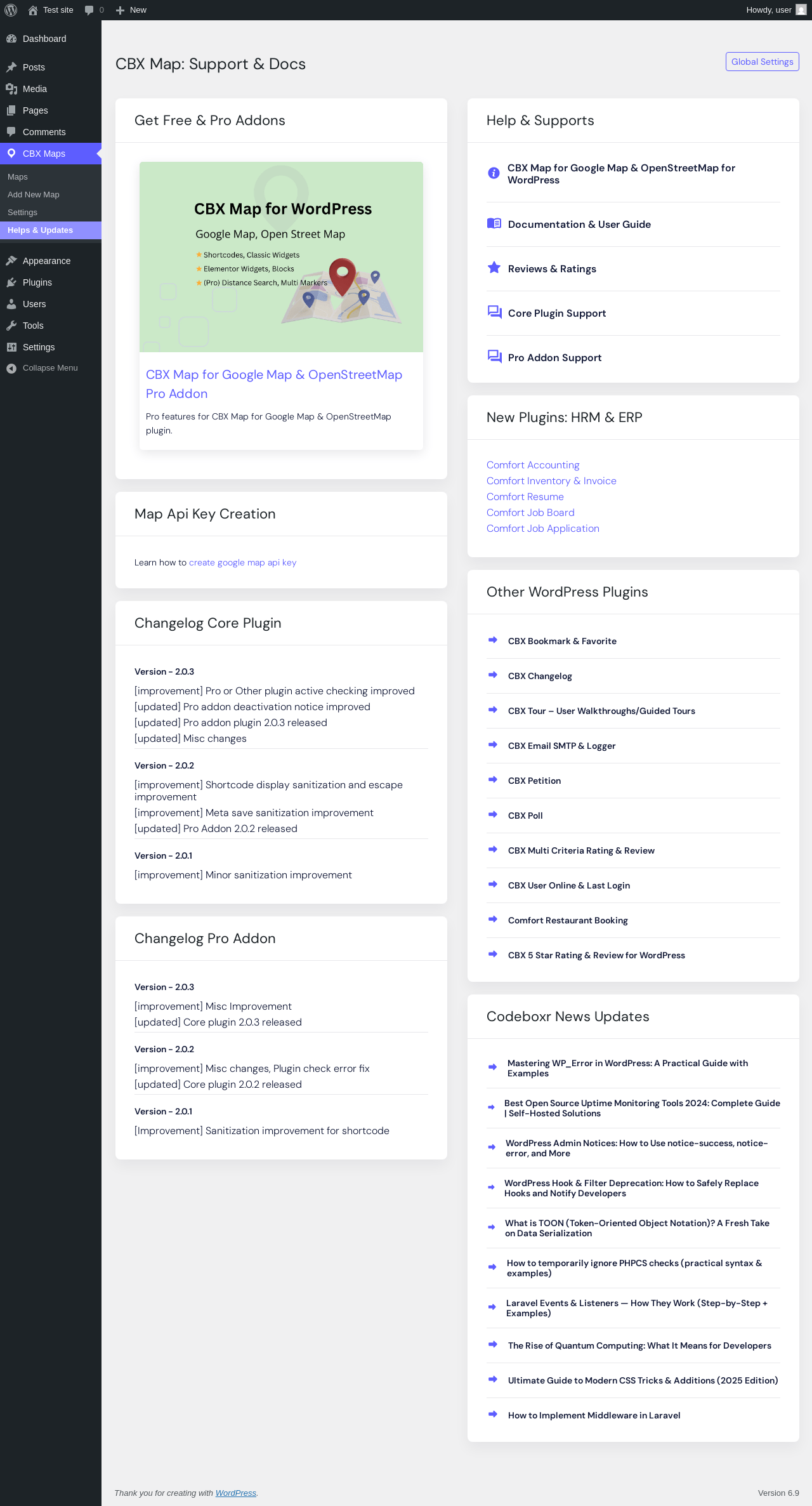Open the WordPress link in the footer

(x=235, y=1493)
